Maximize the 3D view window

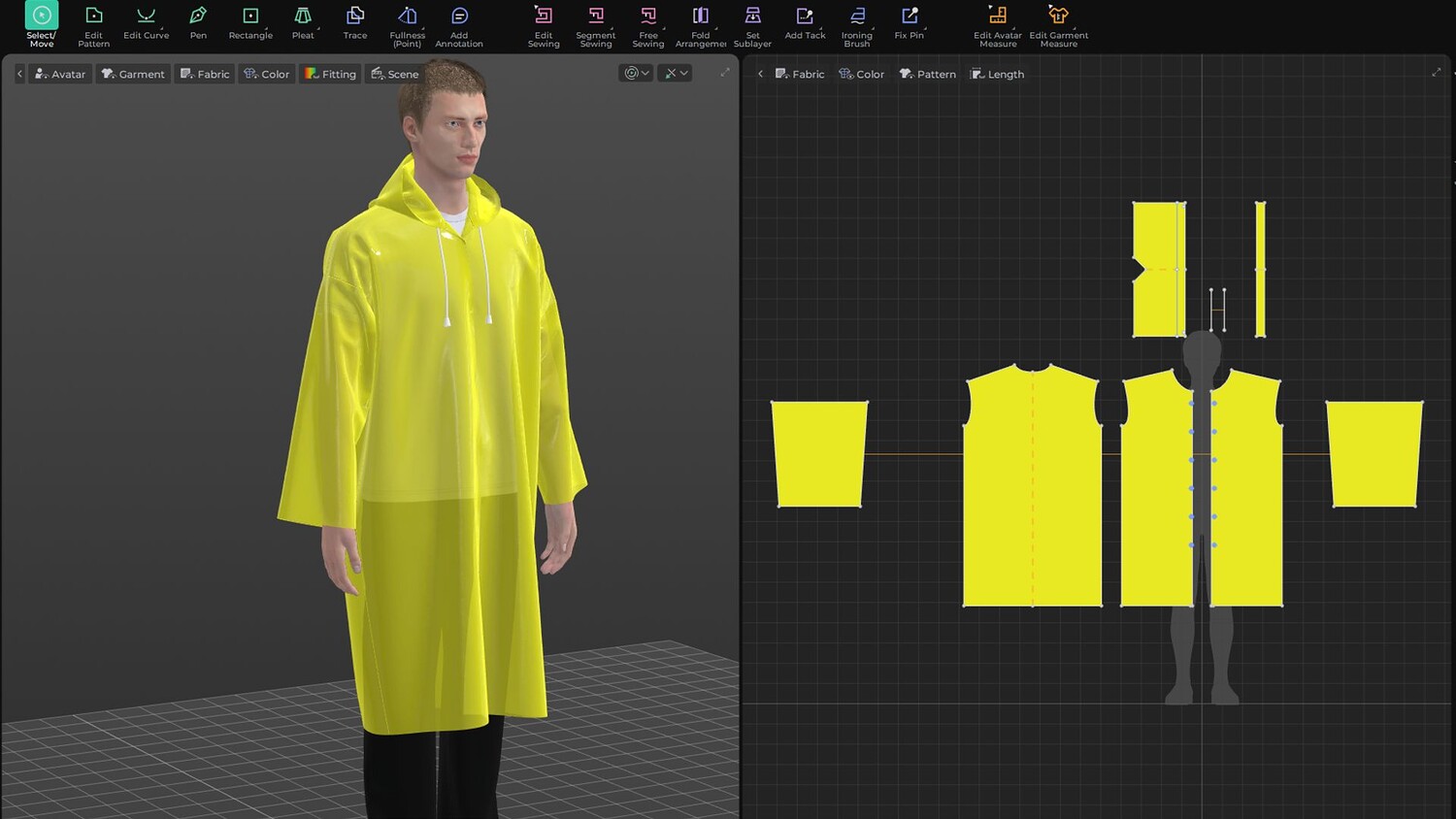(x=725, y=73)
